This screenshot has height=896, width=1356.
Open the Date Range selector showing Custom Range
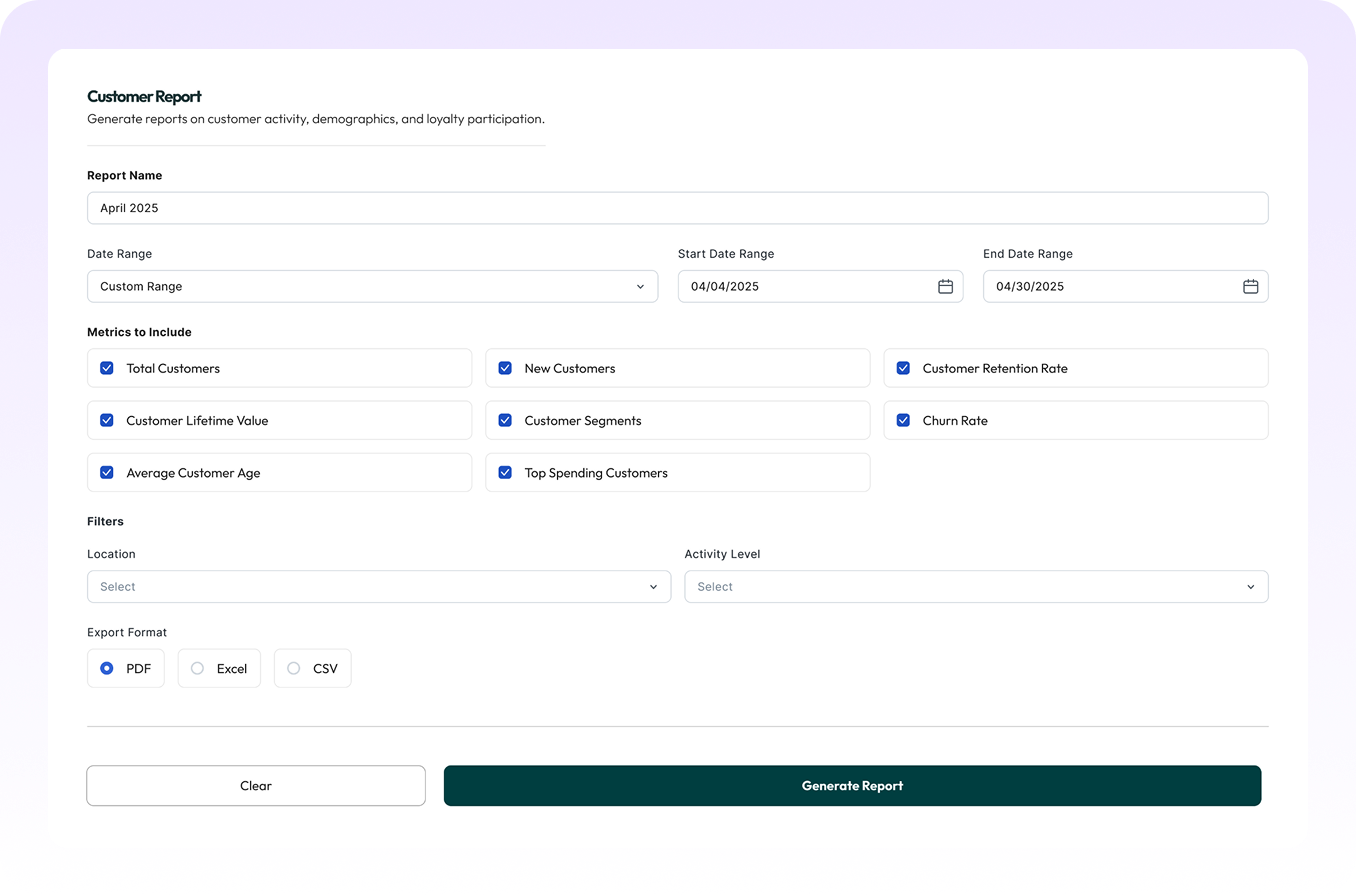(x=372, y=286)
